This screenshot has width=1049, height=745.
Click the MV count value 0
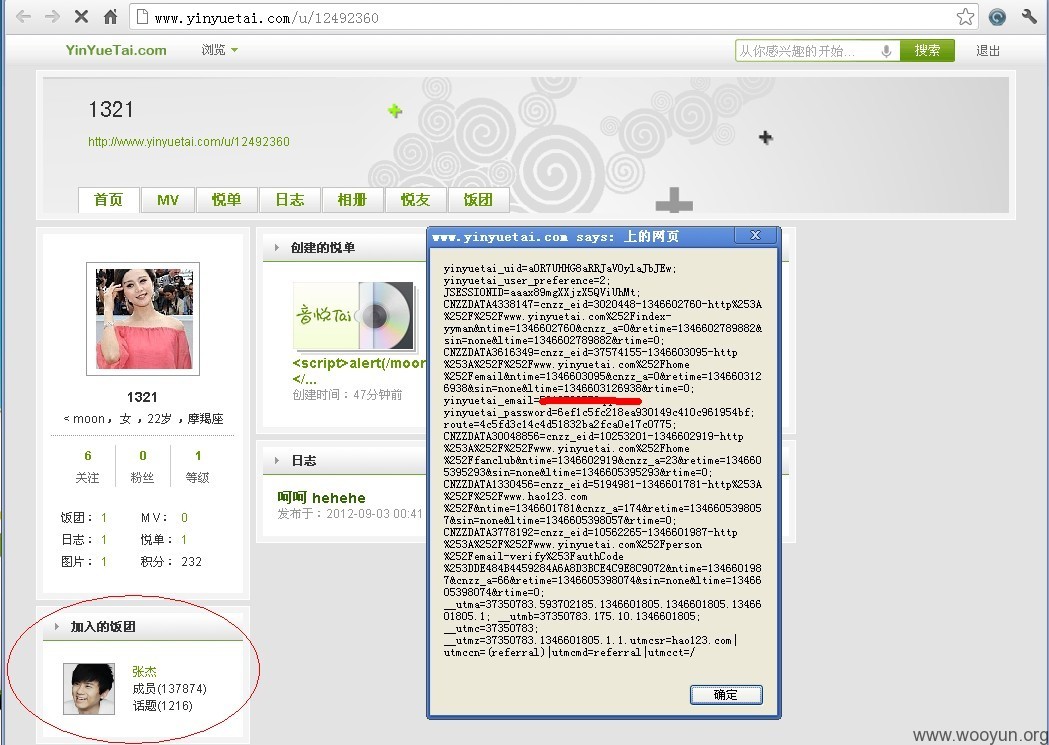point(185,518)
